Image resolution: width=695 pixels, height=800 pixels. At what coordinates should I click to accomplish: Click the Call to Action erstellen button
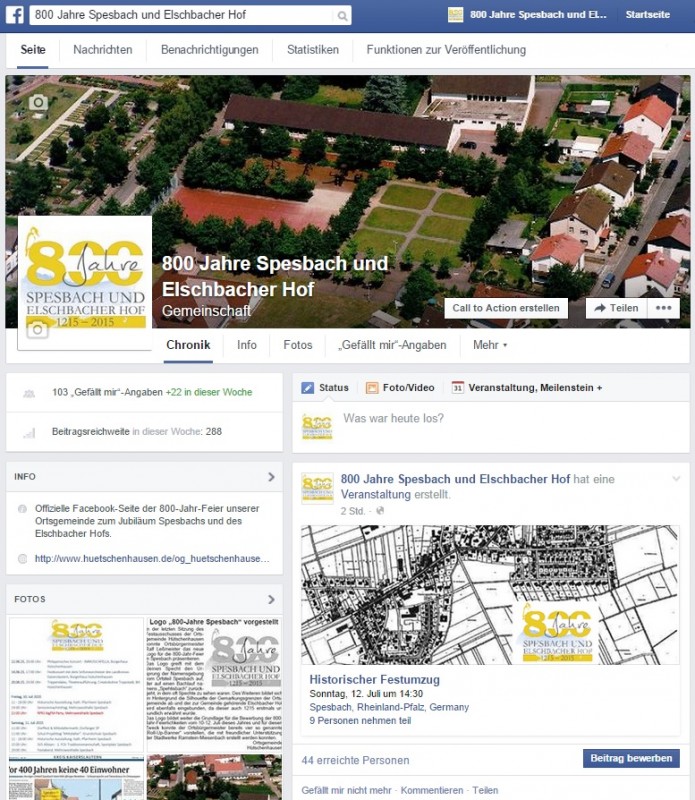506,308
